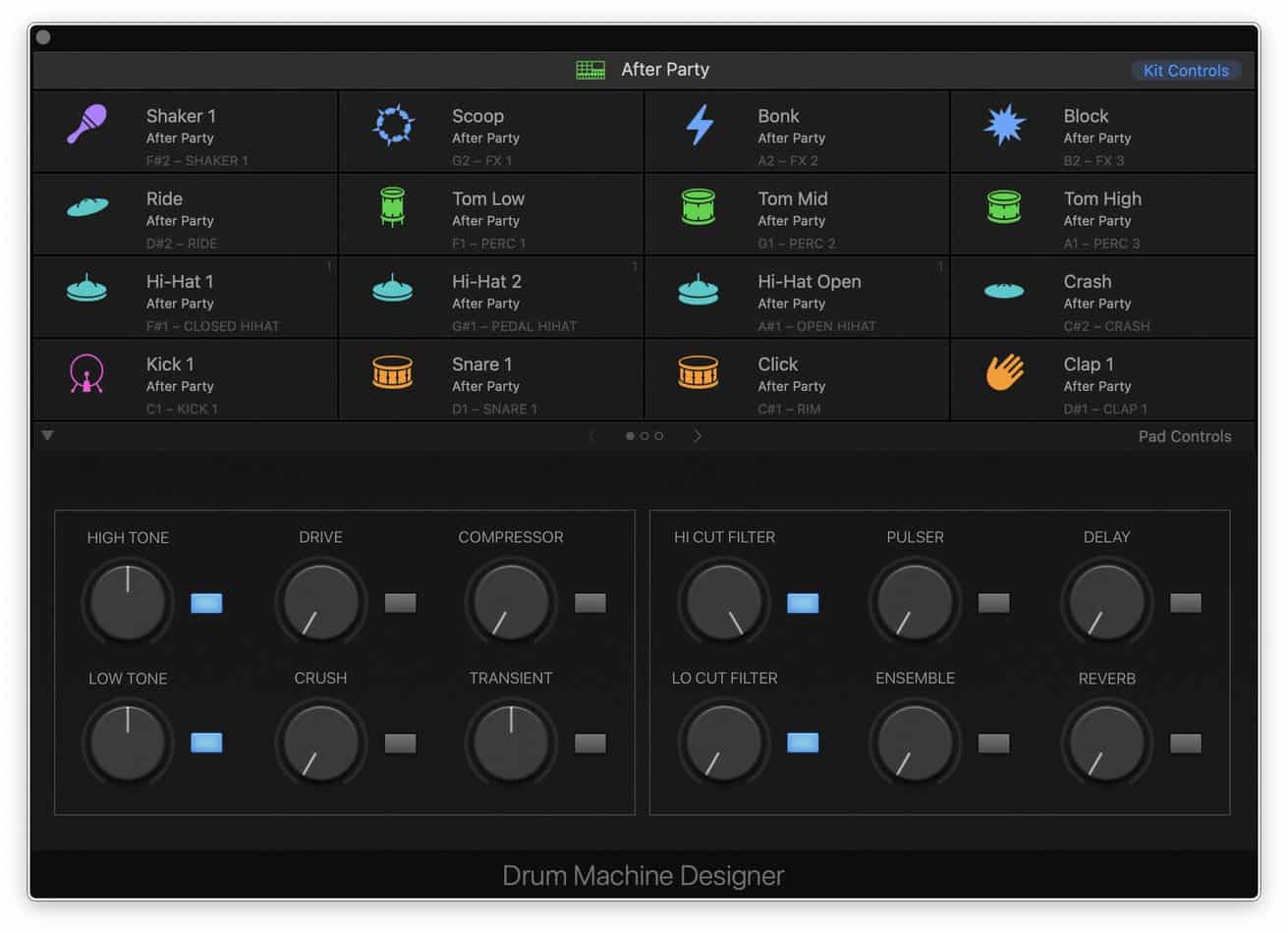Screen dimensions: 1288x933
Task: Click the Hi Cut Filter knob
Action: [724, 602]
